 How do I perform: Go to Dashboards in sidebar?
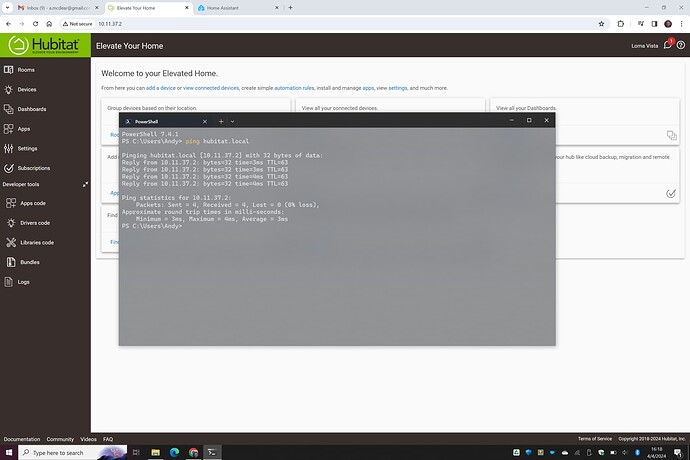click(x=25, y=109)
